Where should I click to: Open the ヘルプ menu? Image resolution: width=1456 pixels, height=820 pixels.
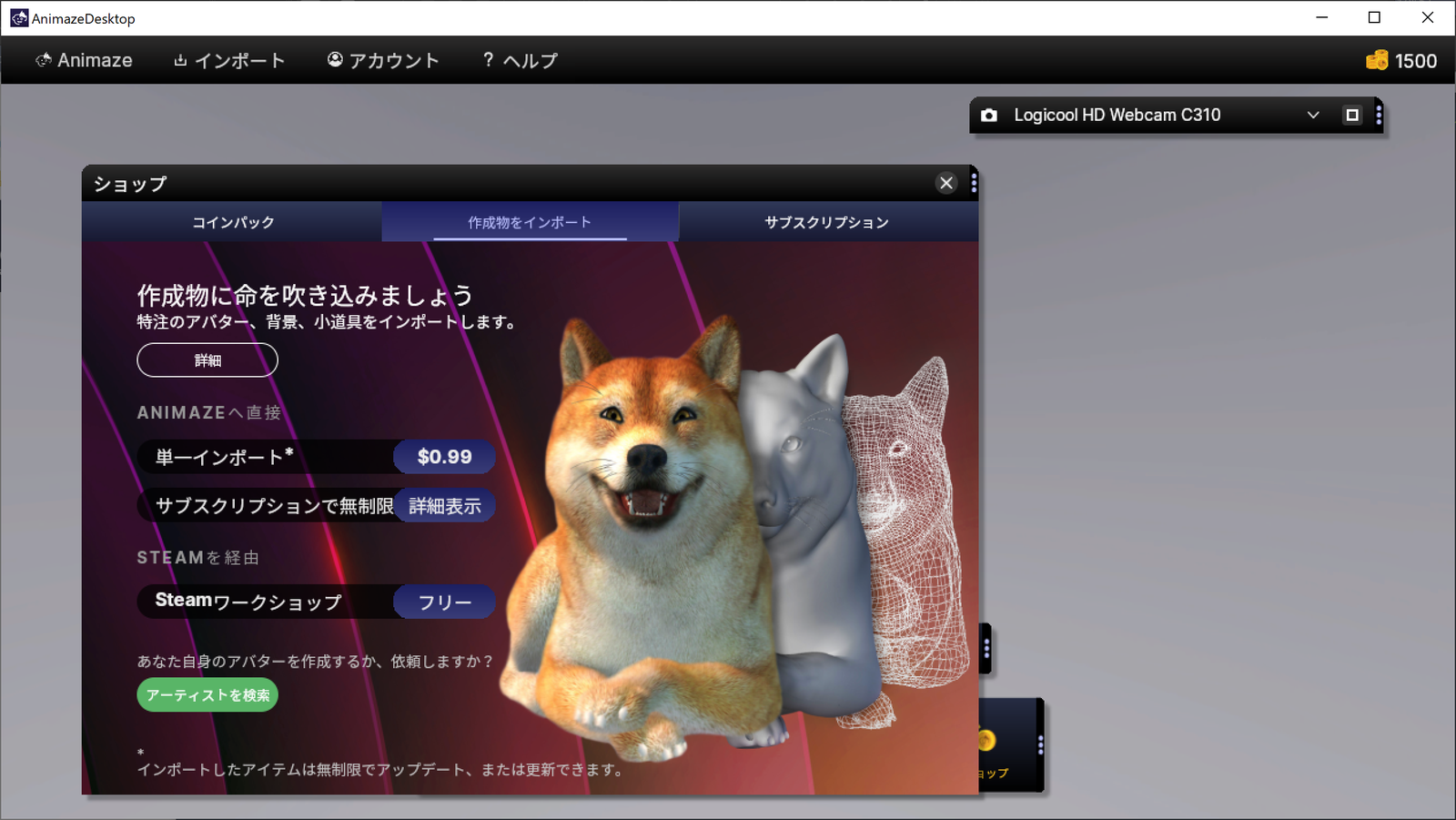520,61
